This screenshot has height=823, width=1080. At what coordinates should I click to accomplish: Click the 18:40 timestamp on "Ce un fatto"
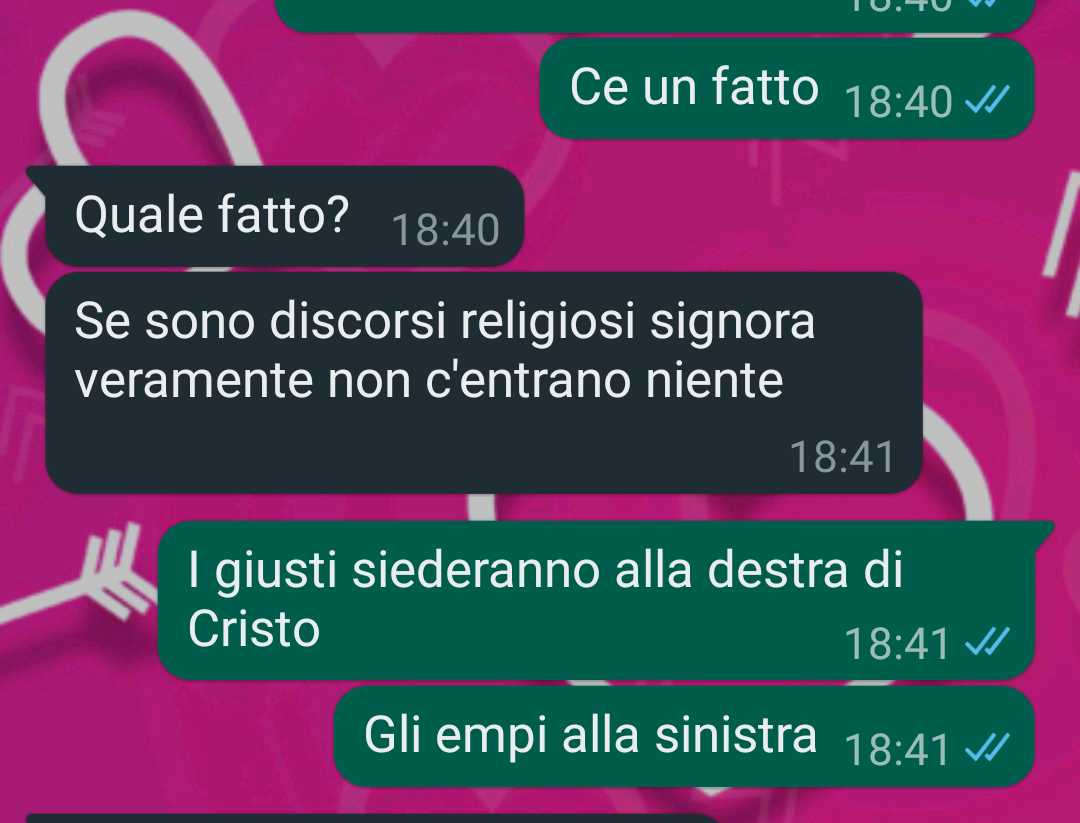pyautogui.click(x=898, y=102)
